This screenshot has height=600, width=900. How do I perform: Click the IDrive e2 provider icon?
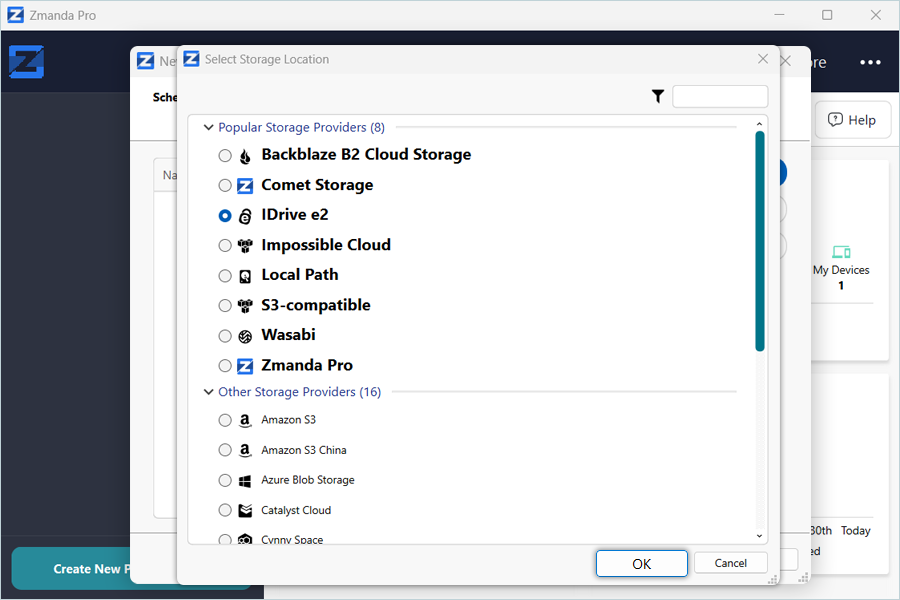(245, 216)
